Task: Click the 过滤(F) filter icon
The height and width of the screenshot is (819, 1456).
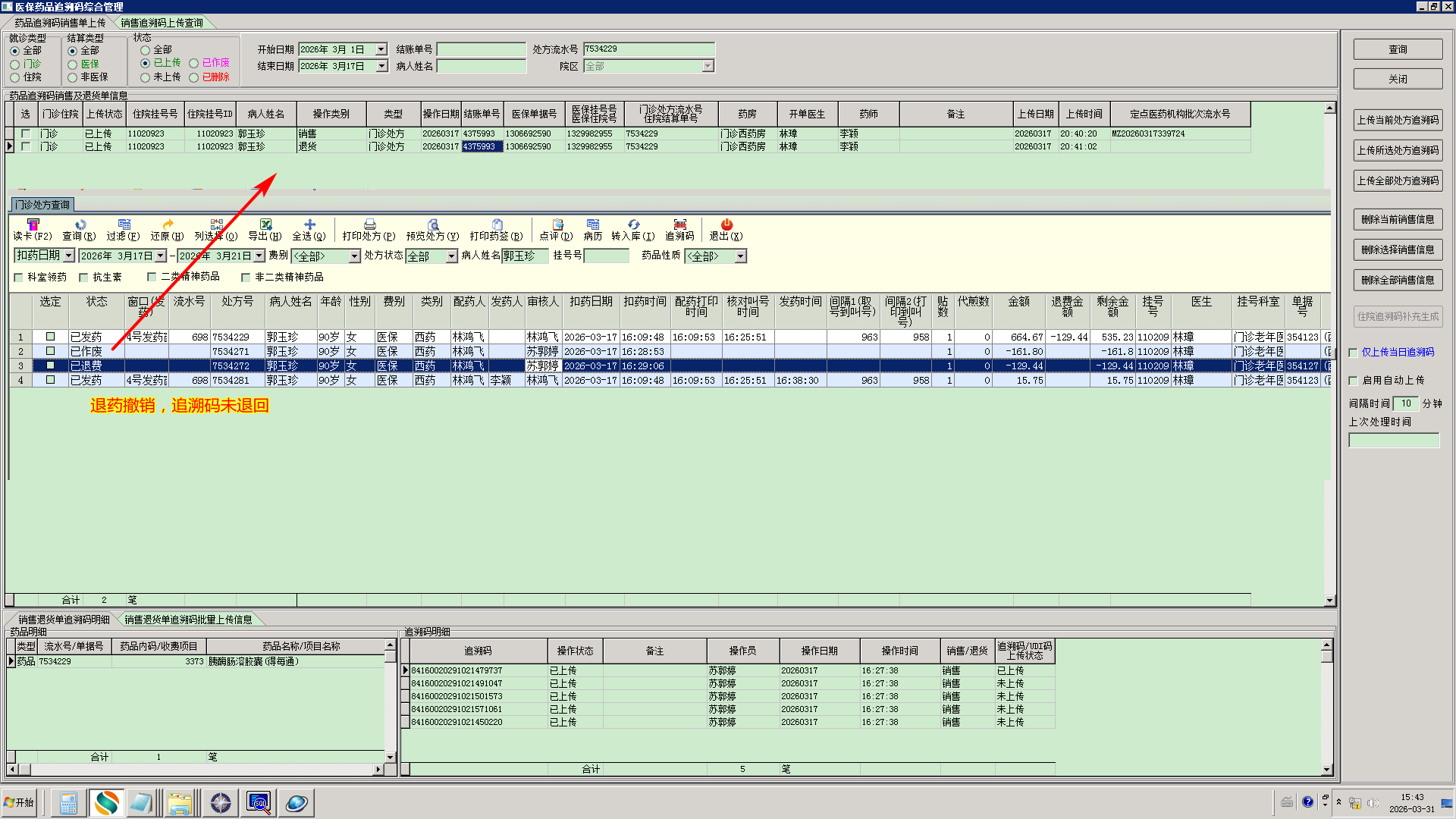Action: (x=124, y=224)
